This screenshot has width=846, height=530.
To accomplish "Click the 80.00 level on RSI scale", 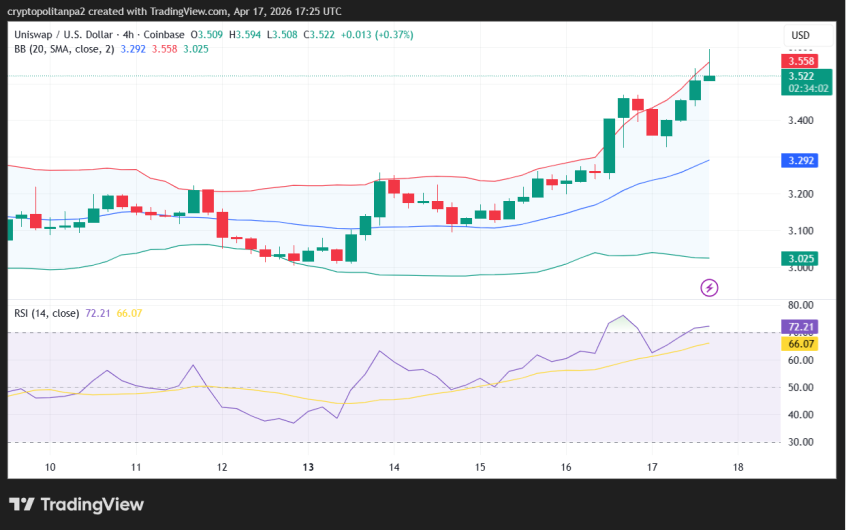I will point(800,305).
